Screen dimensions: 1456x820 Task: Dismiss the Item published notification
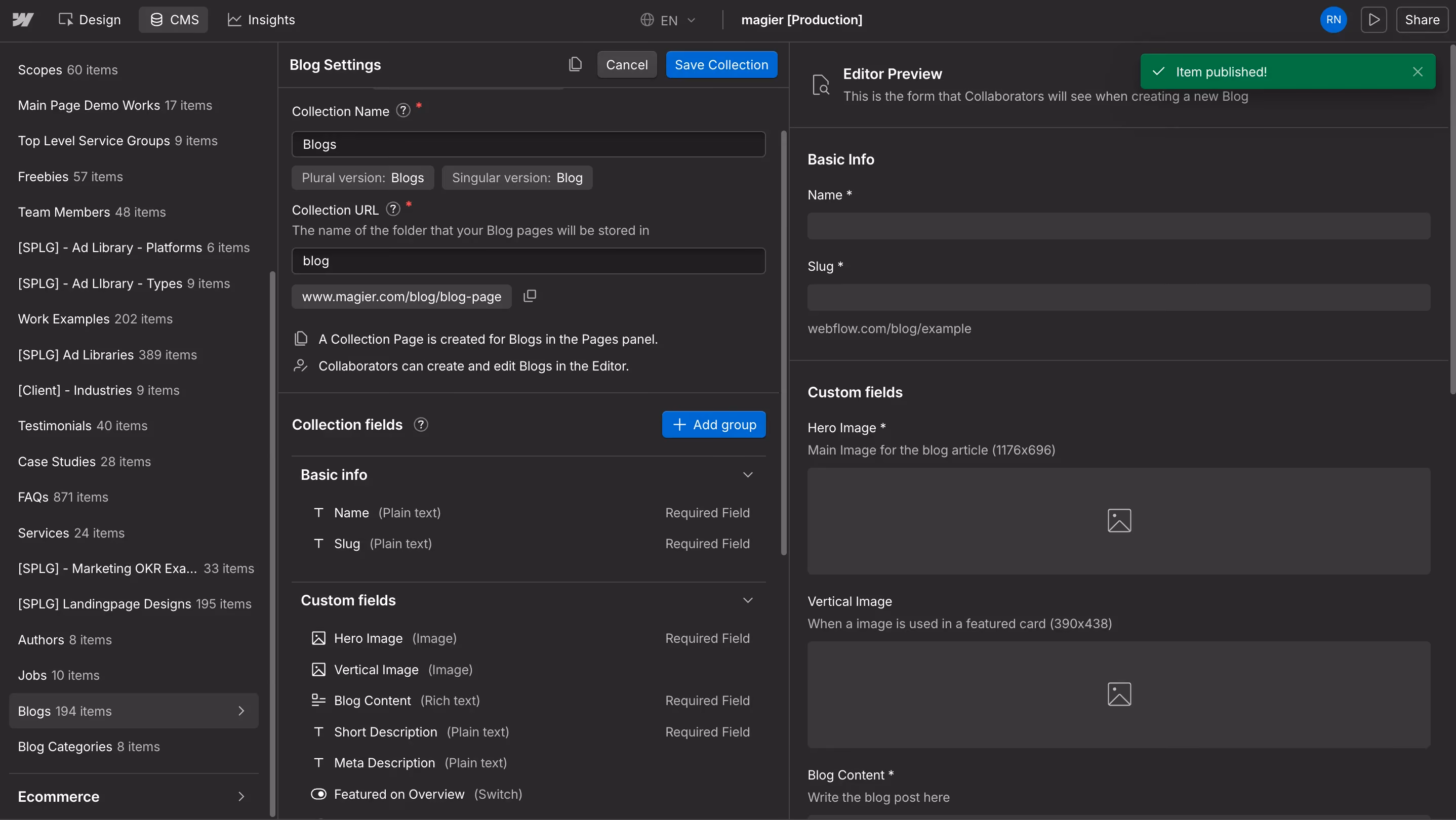point(1417,72)
